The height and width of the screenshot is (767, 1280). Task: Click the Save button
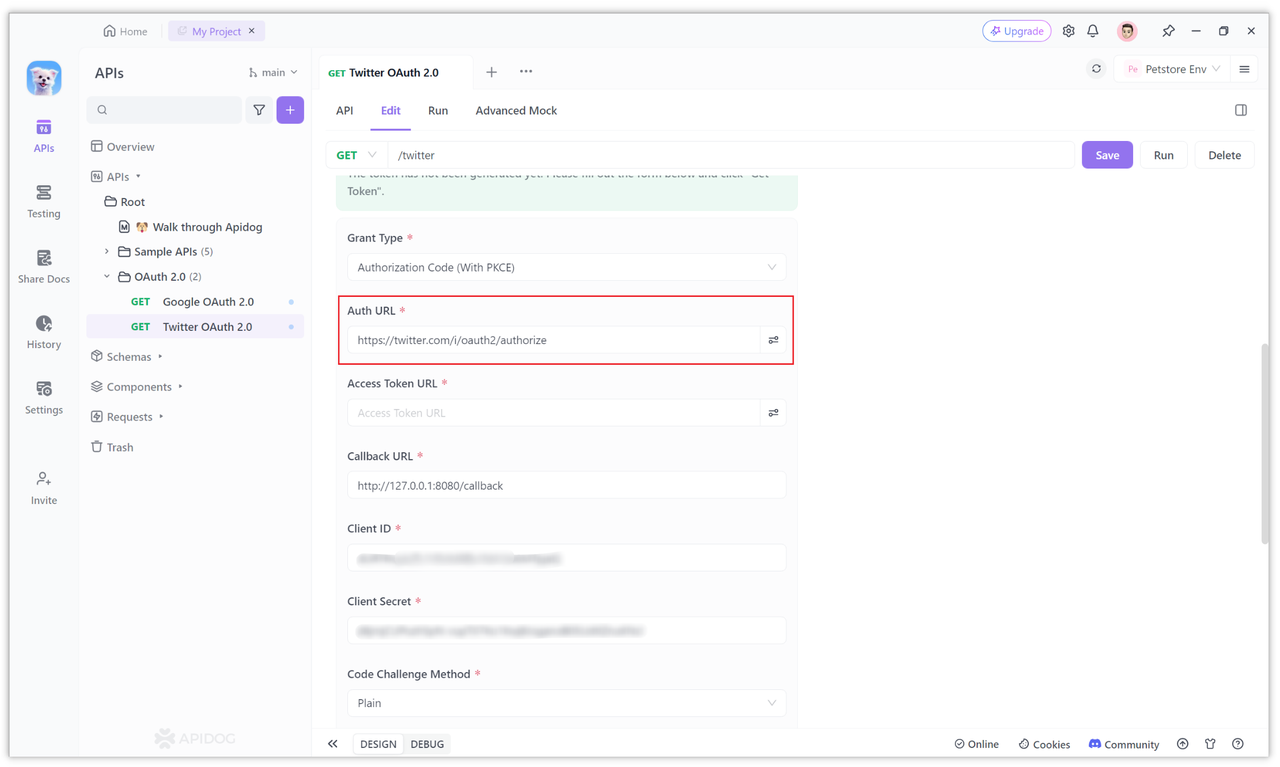[x=1107, y=155]
